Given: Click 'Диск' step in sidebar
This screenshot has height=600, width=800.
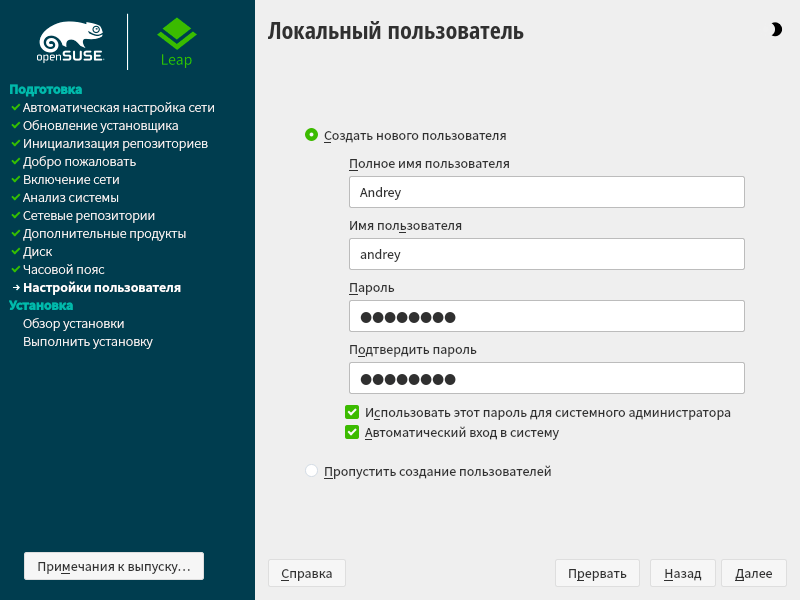Looking at the screenshot, I should [37, 252].
